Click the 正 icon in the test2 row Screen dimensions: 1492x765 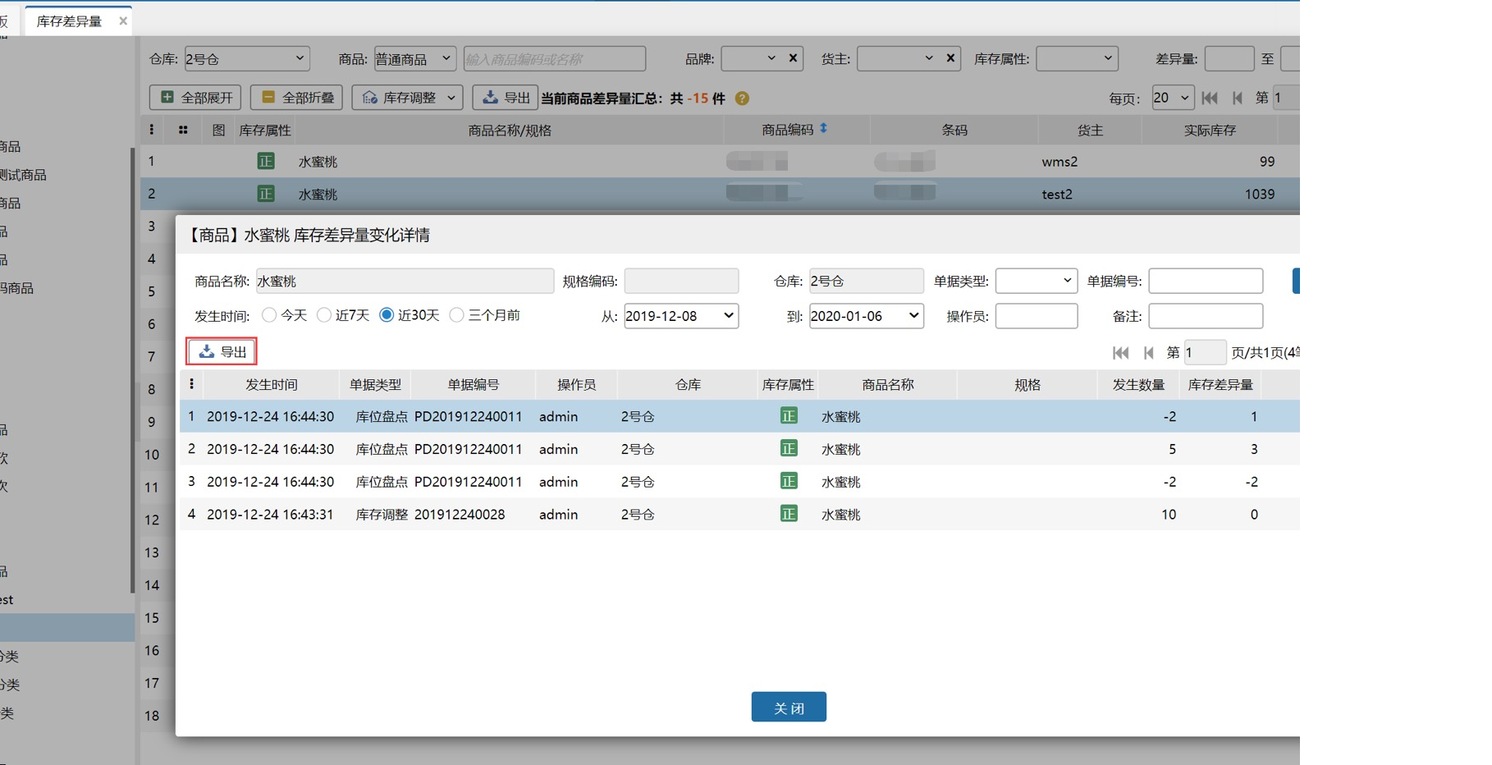[266, 193]
